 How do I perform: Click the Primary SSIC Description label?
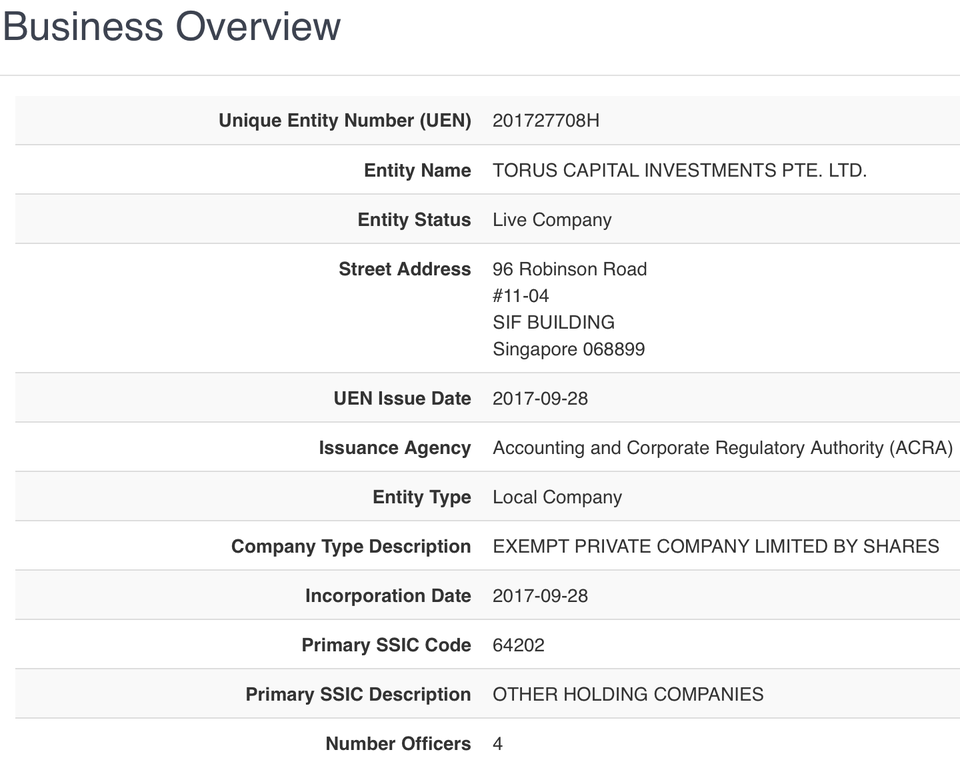358,695
